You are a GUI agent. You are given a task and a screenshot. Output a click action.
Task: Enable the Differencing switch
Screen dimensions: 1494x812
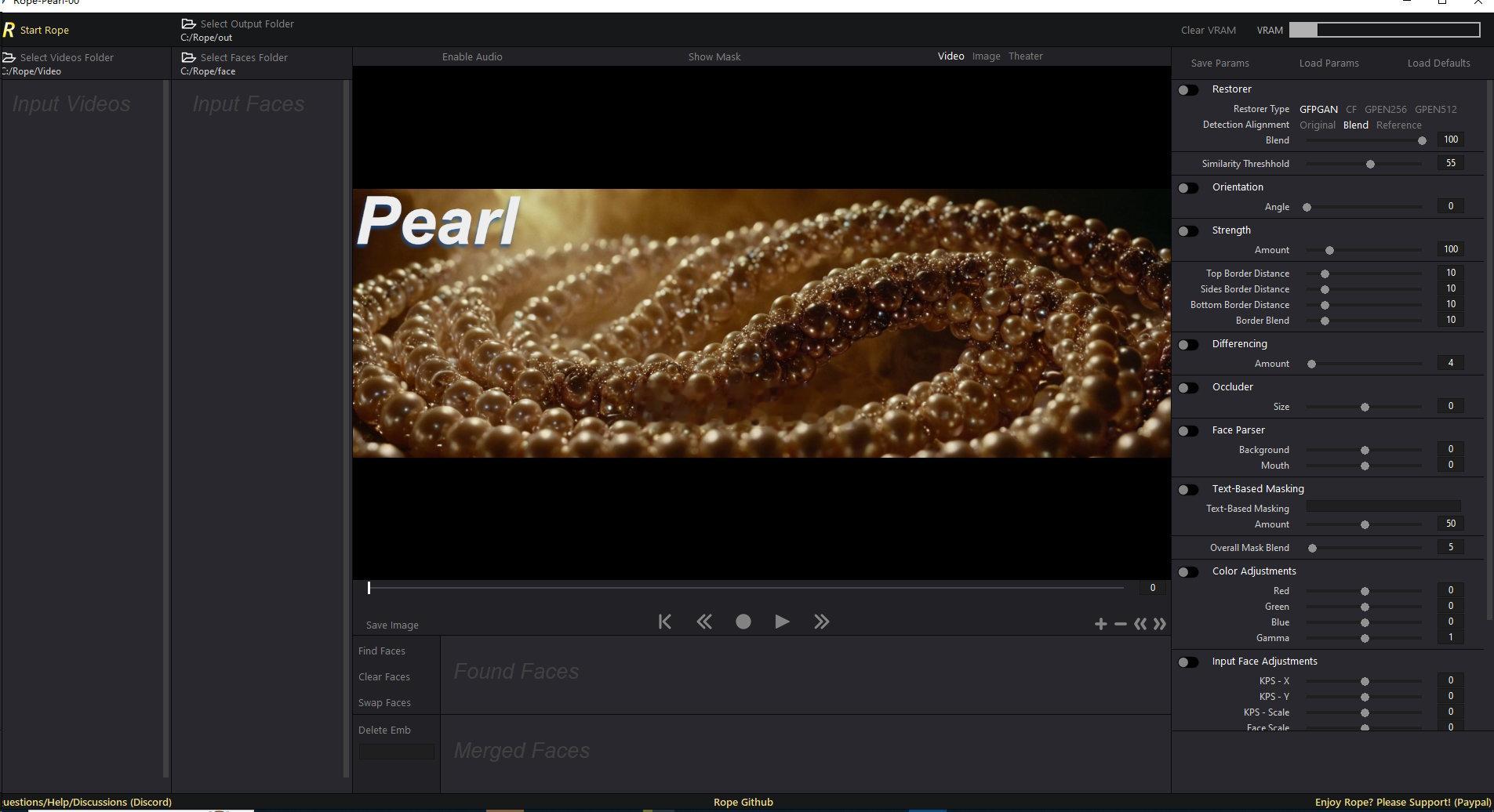pyautogui.click(x=1188, y=345)
